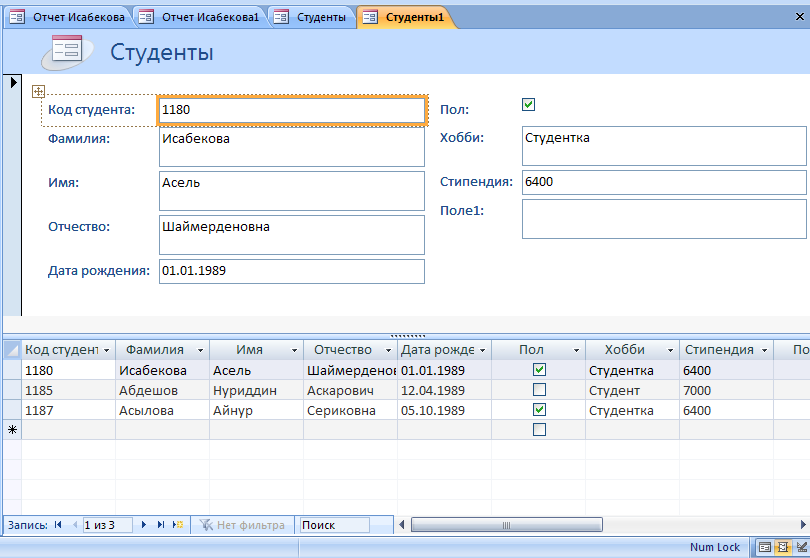Viewport: 810px width, 558px height.
Task: Toggle the Пол checkbox in form
Action: click(529, 104)
